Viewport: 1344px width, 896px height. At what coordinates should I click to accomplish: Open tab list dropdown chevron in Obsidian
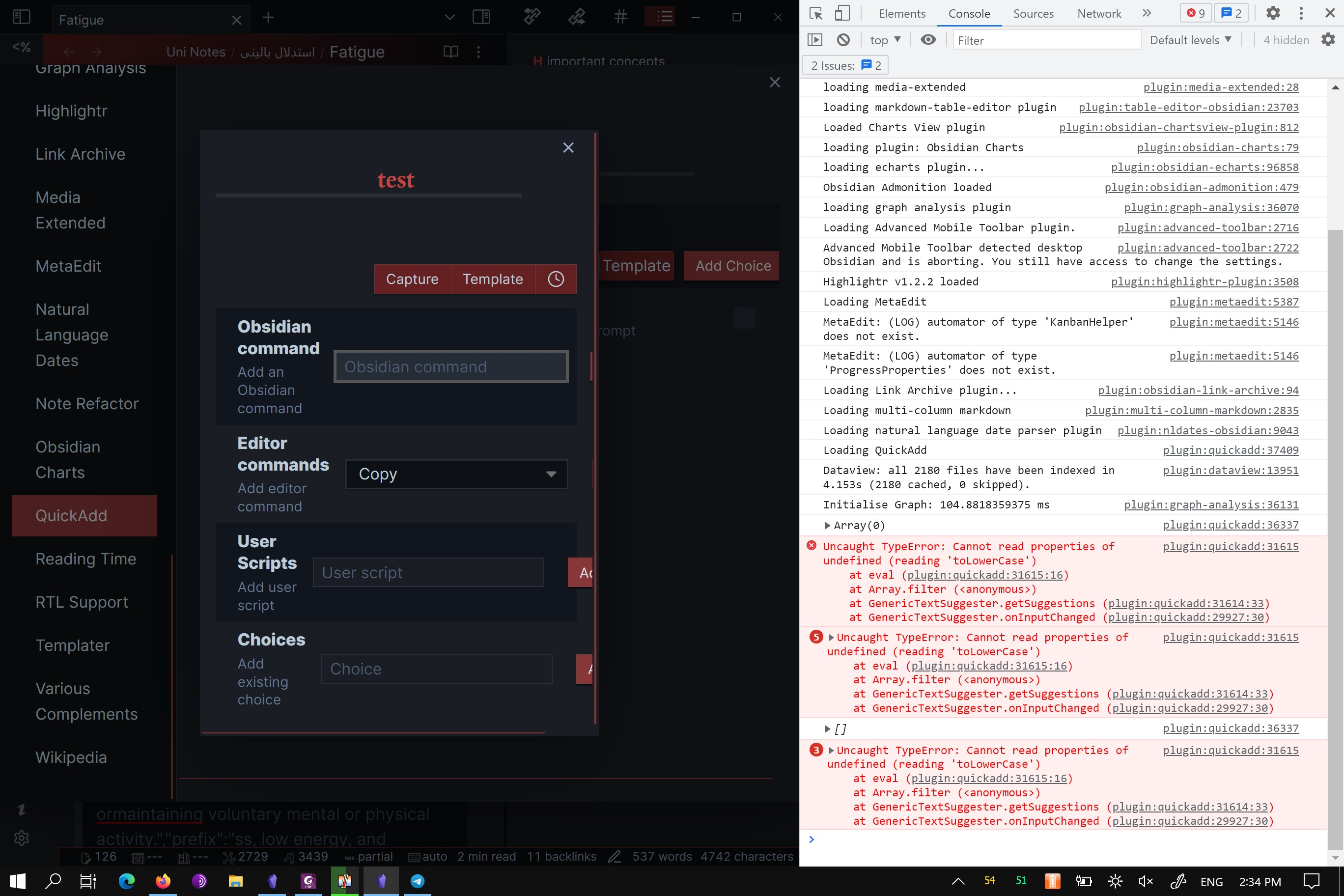[449, 18]
